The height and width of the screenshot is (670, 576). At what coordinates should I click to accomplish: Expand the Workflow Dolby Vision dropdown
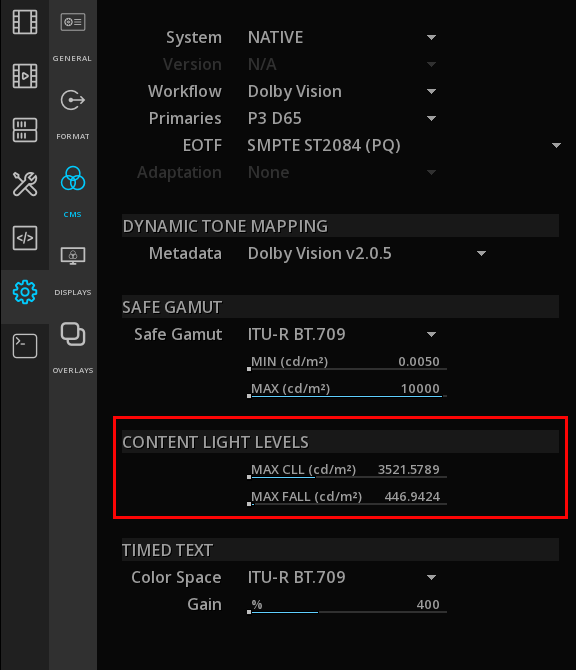[342, 91]
